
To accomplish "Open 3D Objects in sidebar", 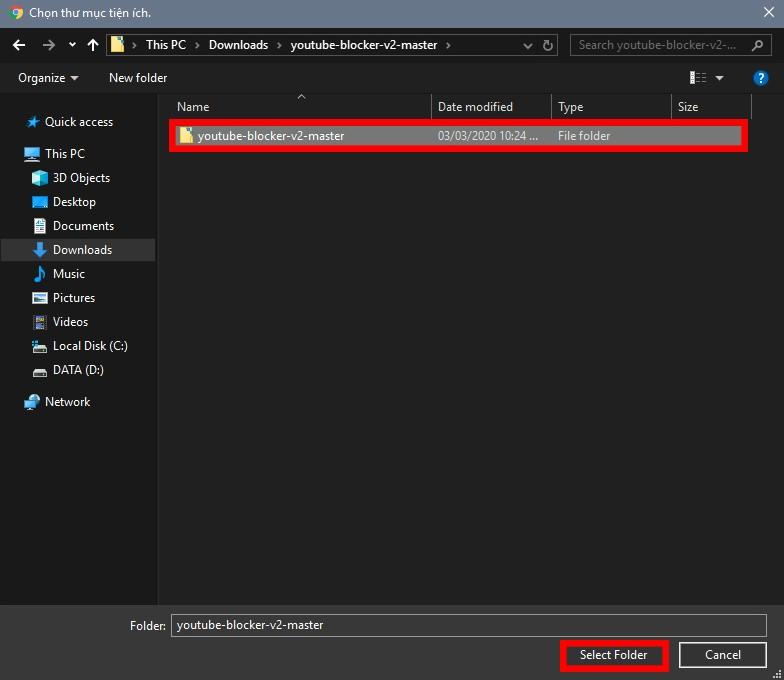I will tap(82, 178).
